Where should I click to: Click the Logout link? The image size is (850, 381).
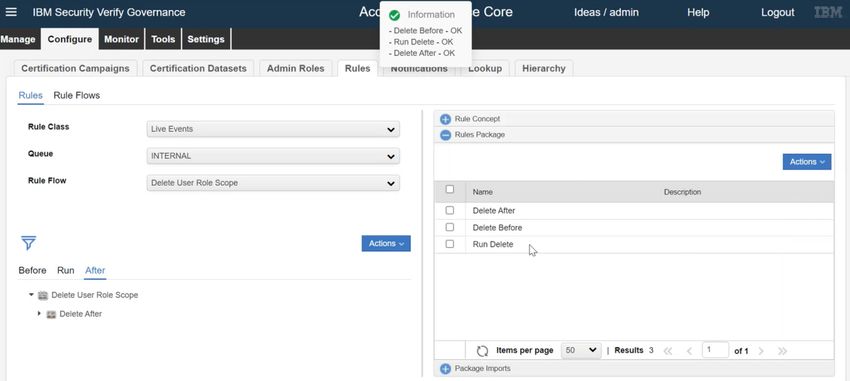pos(777,12)
